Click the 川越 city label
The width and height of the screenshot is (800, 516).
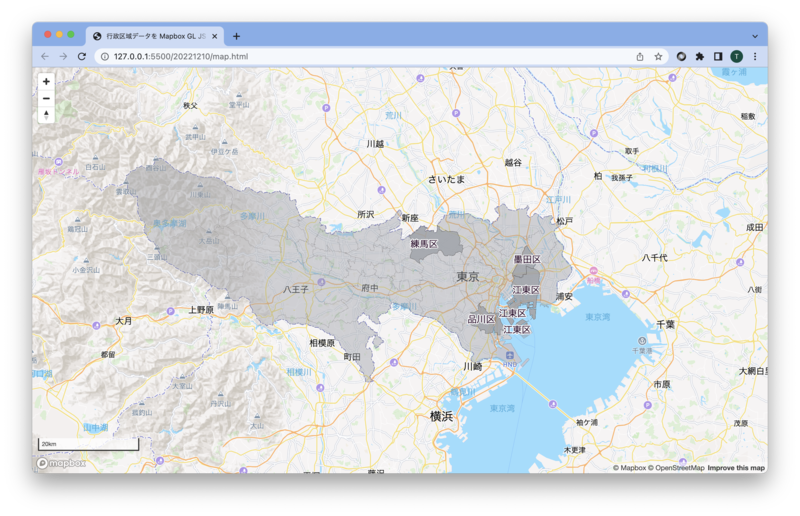pos(375,144)
